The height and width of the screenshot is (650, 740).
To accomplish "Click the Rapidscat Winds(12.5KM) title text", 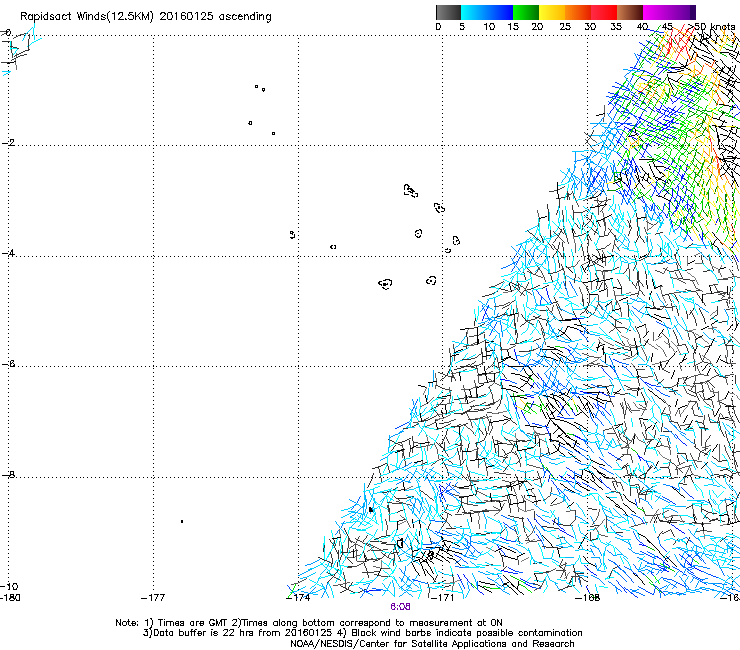I will point(146,17).
